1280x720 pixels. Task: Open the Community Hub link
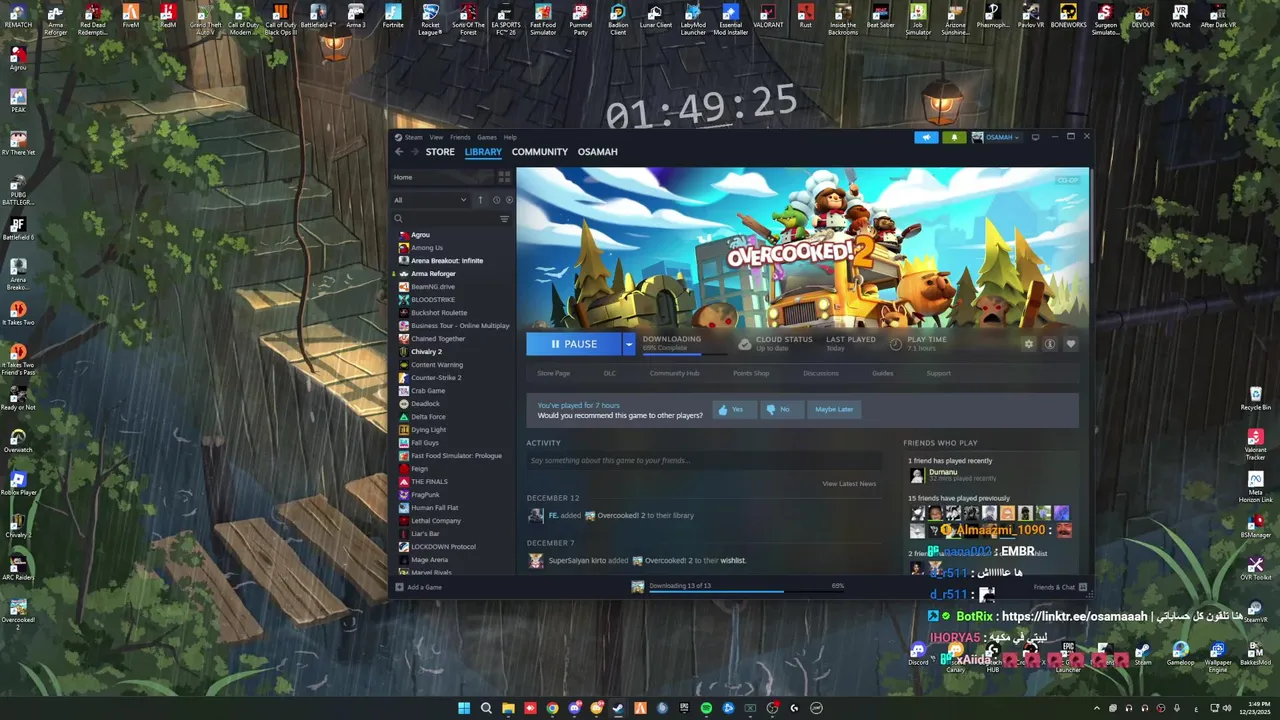point(674,373)
